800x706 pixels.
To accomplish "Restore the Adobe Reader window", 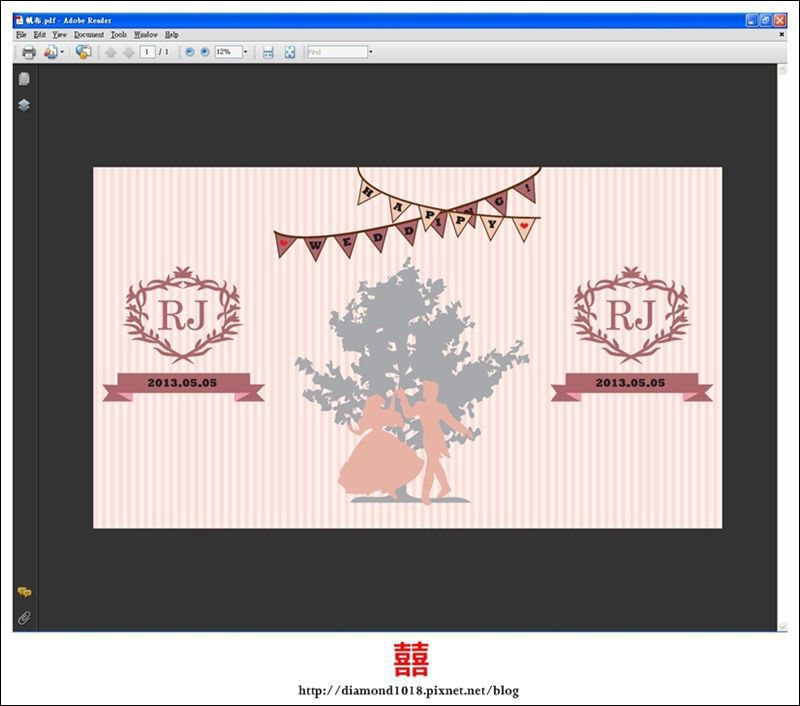I will click(766, 20).
